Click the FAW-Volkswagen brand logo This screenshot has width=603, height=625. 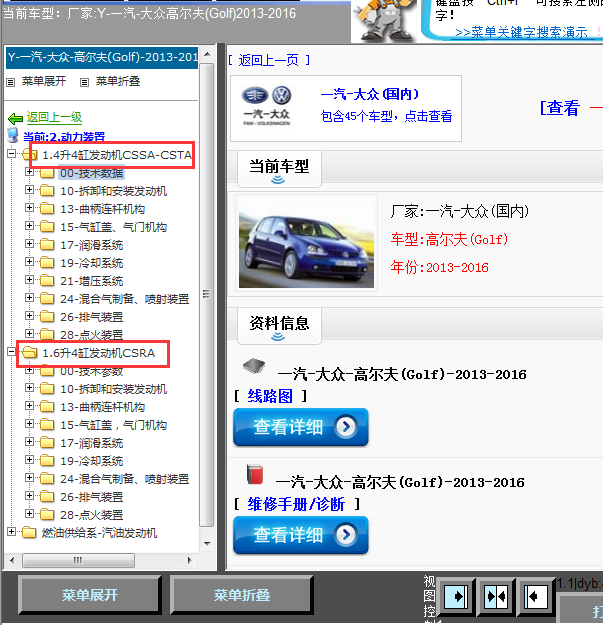click(266, 106)
